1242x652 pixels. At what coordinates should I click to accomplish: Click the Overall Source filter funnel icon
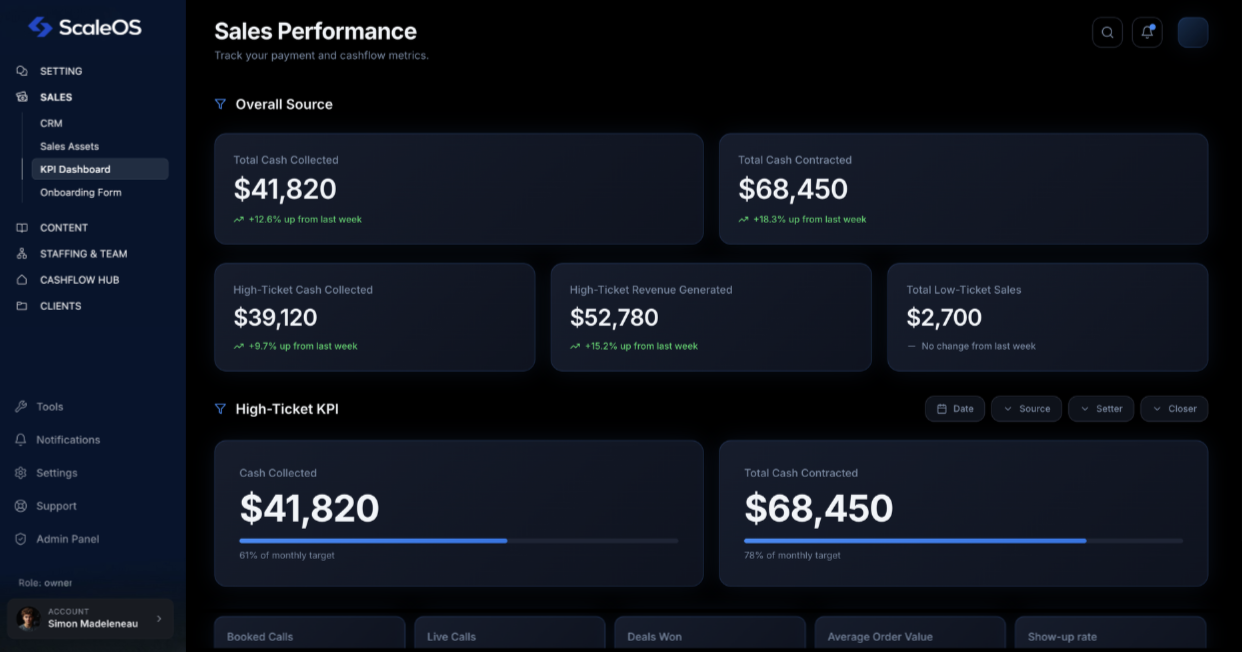pos(220,104)
